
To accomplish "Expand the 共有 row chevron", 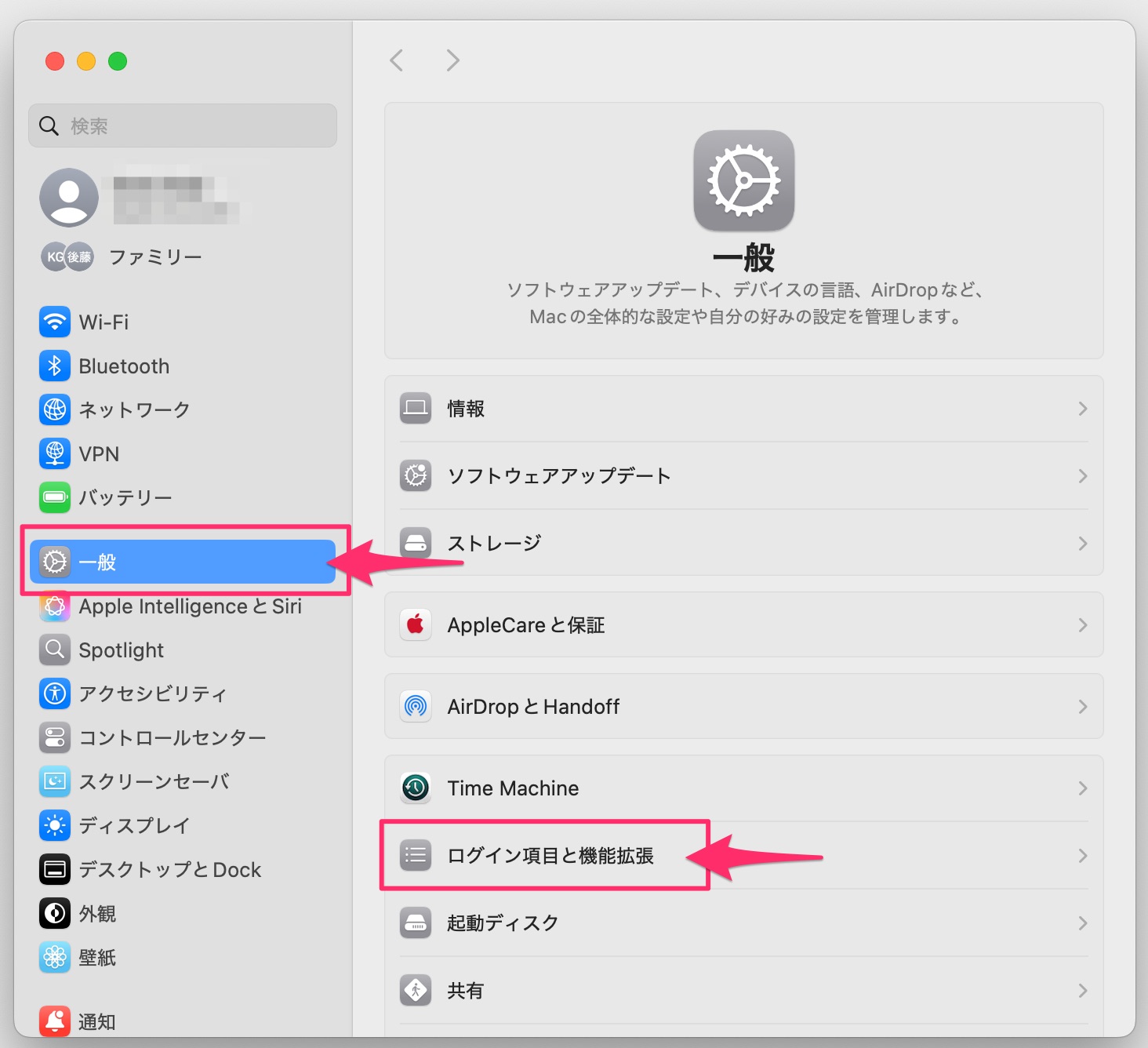I will point(1083,991).
